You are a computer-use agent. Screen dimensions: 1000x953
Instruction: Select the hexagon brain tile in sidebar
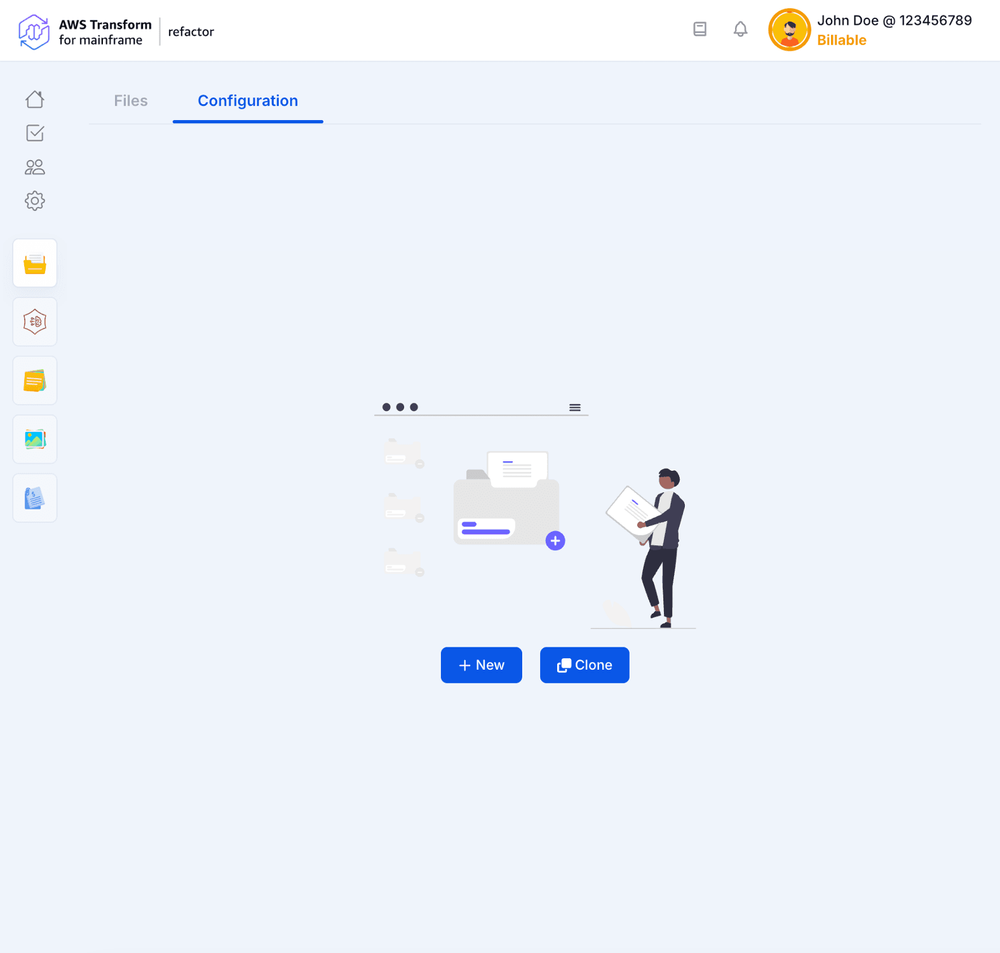coord(35,322)
